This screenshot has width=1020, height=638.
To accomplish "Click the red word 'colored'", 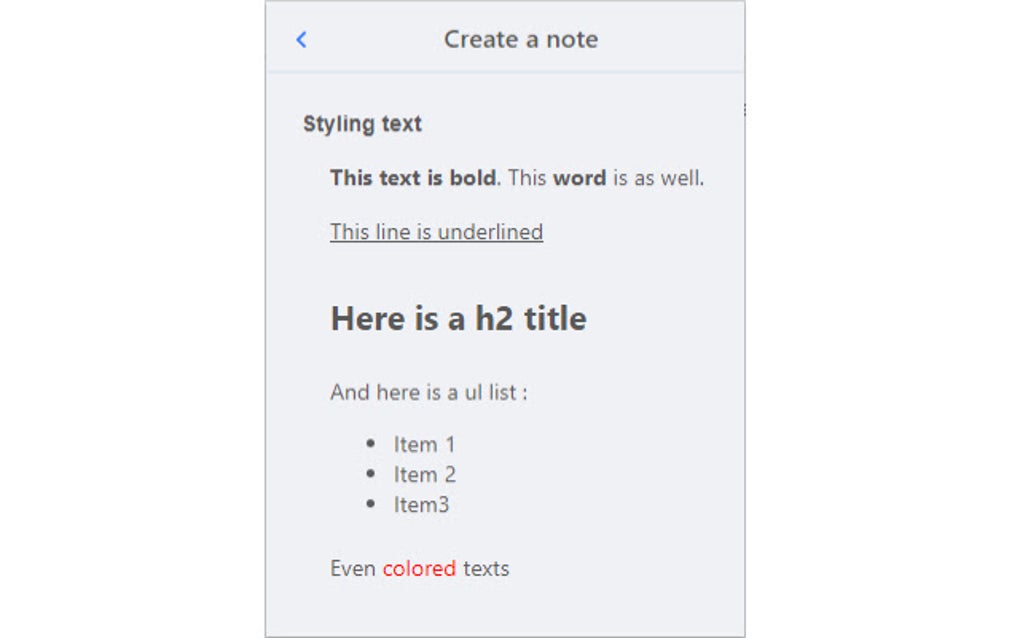I will point(419,568).
